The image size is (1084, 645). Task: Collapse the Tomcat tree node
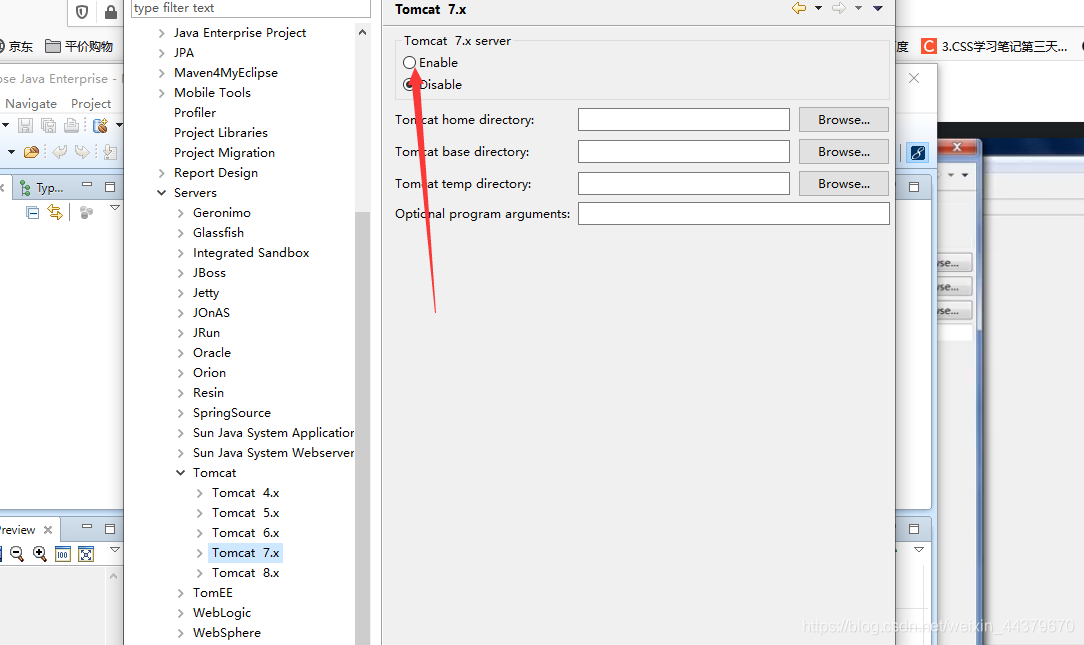[180, 473]
